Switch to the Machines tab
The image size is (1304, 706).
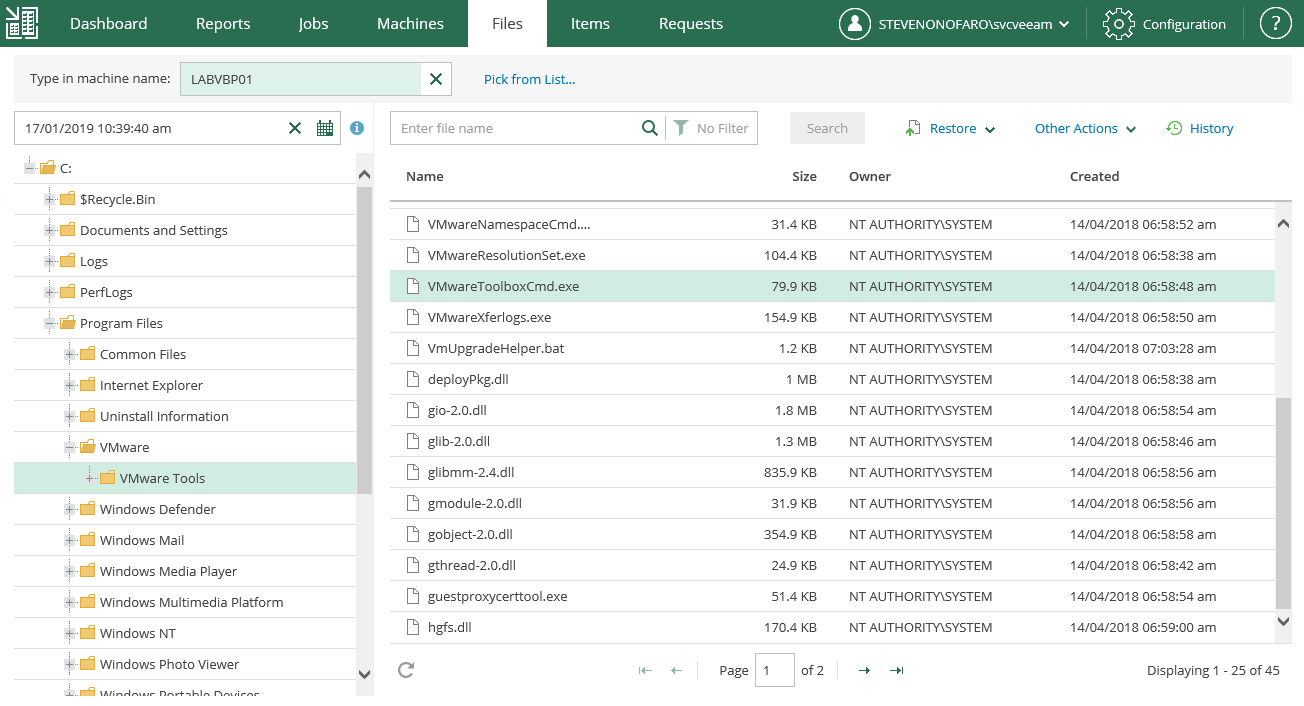pos(410,24)
